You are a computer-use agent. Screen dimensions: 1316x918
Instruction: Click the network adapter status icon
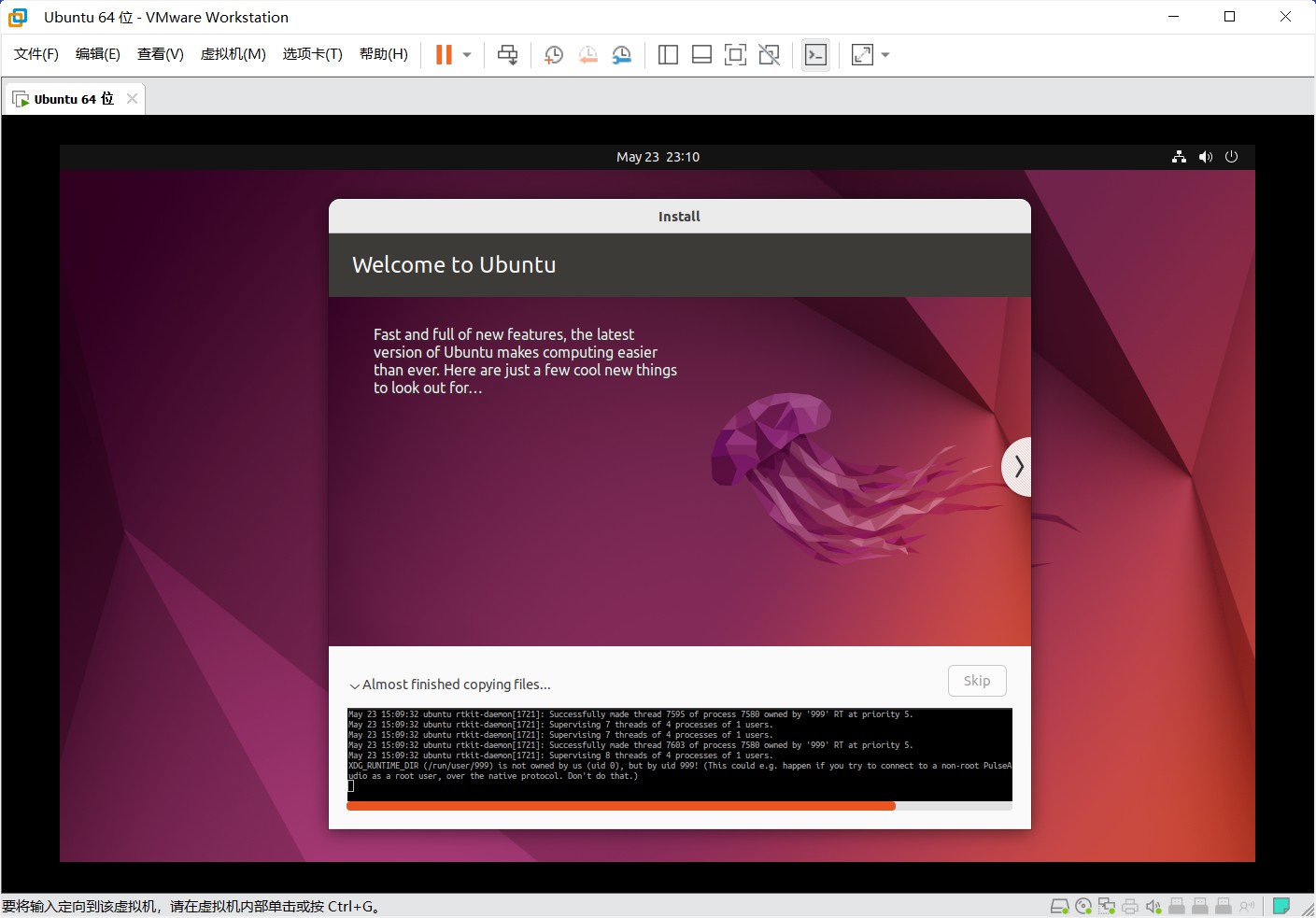[1107, 906]
